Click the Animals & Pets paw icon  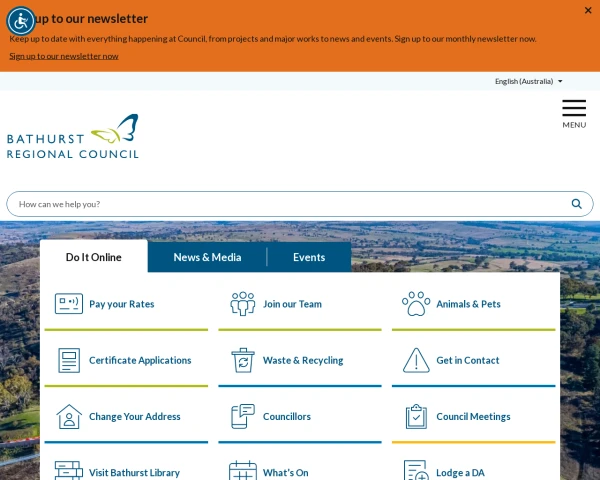(x=416, y=304)
